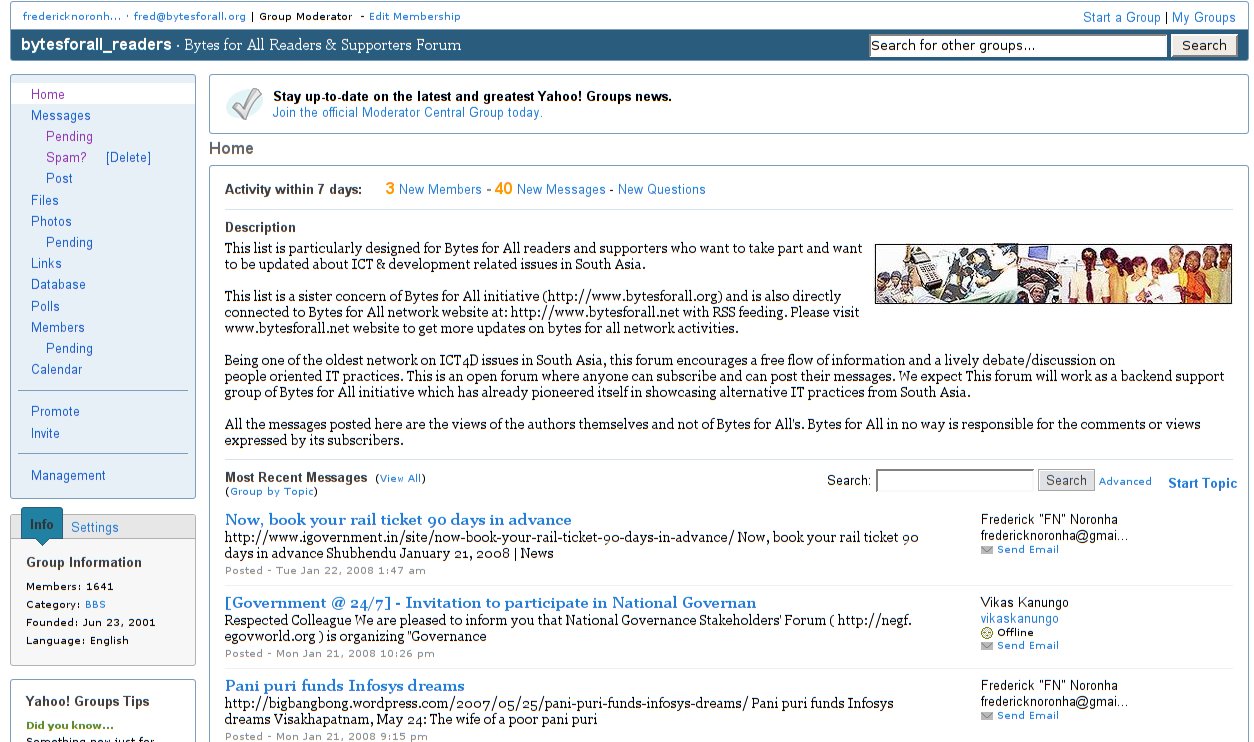The width and height of the screenshot is (1254, 742).
Task: Click the 'Members: 1641' text
Action: pos(70,587)
